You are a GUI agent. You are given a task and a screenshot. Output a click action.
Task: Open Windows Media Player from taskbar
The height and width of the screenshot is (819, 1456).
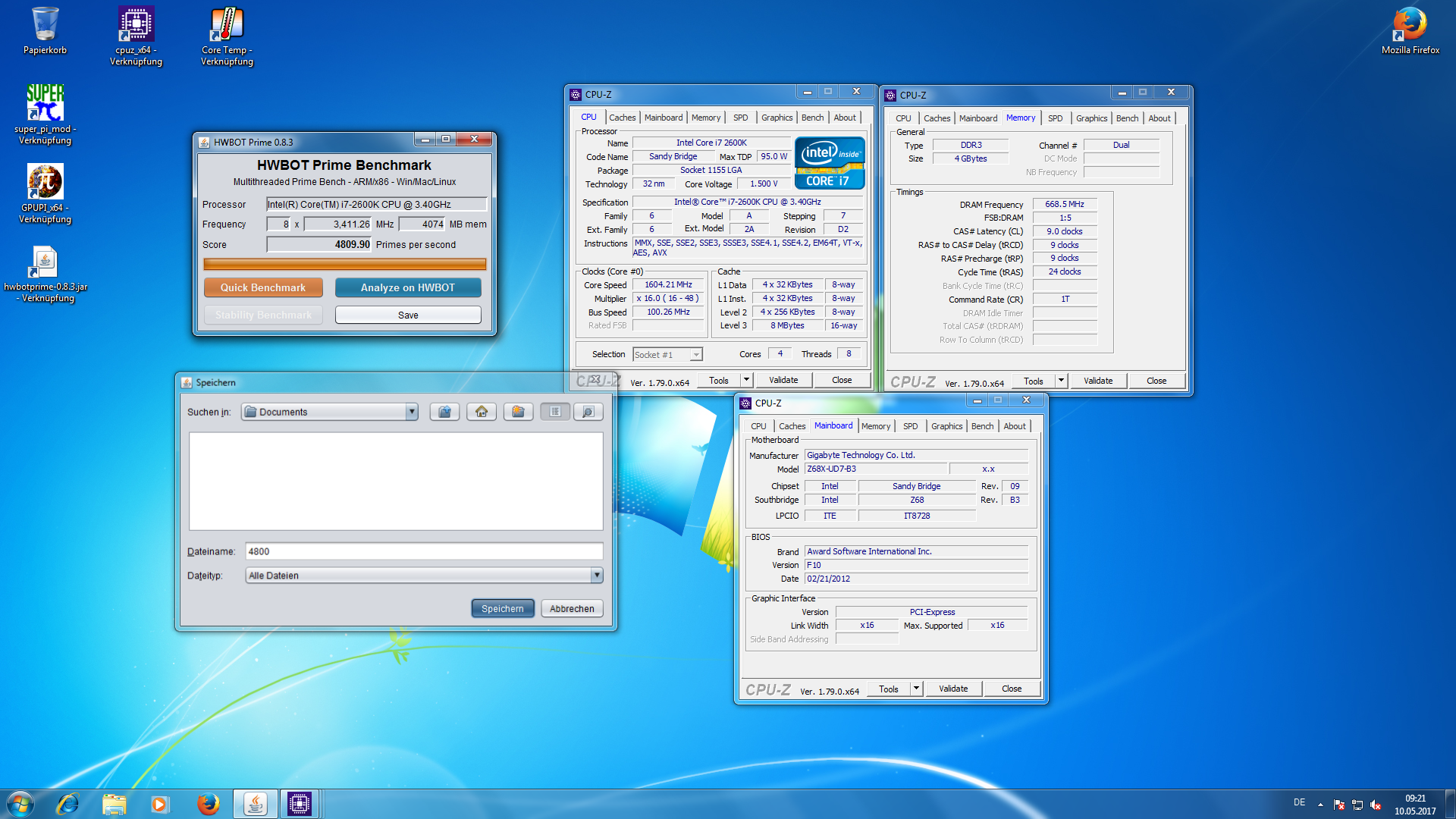click(159, 804)
